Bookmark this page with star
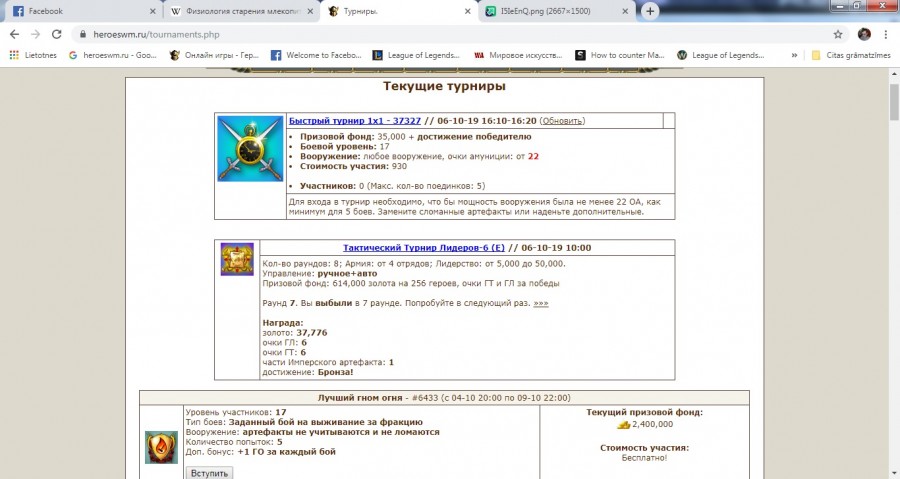This screenshot has height=479, width=900. pyautogui.click(x=838, y=34)
